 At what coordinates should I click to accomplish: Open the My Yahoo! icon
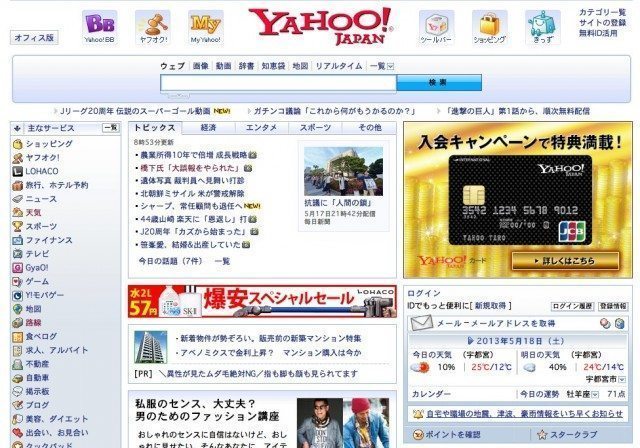click(204, 24)
